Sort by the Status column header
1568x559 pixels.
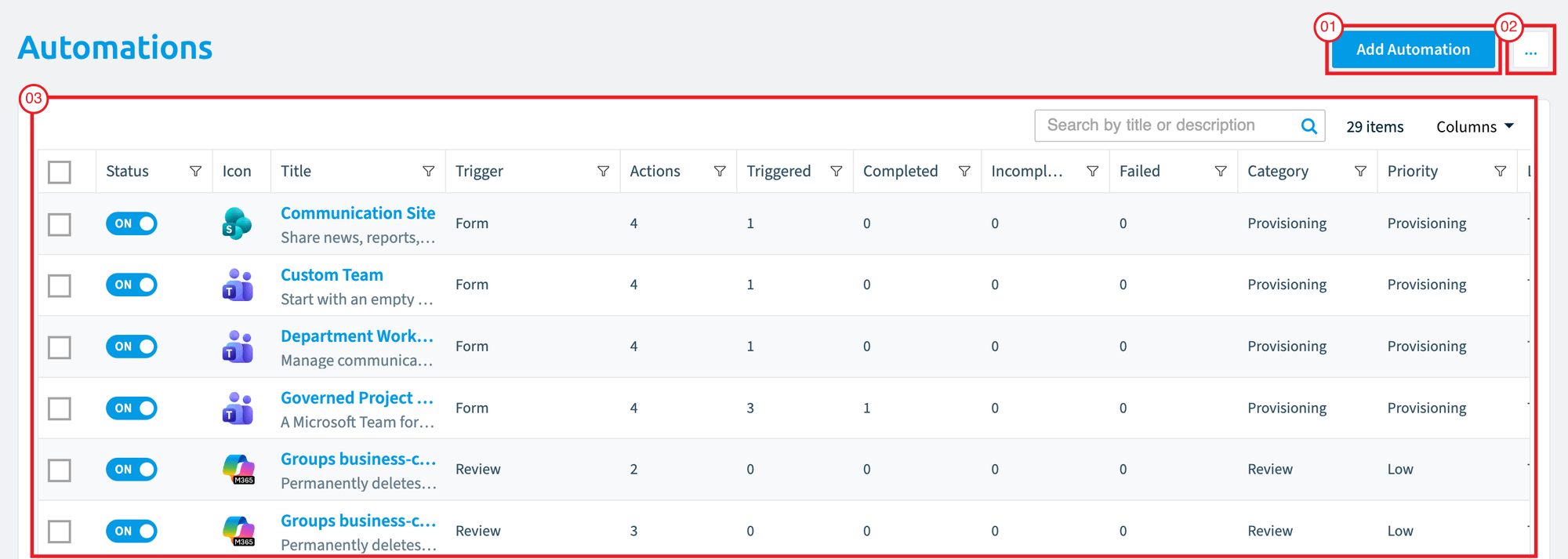click(127, 171)
